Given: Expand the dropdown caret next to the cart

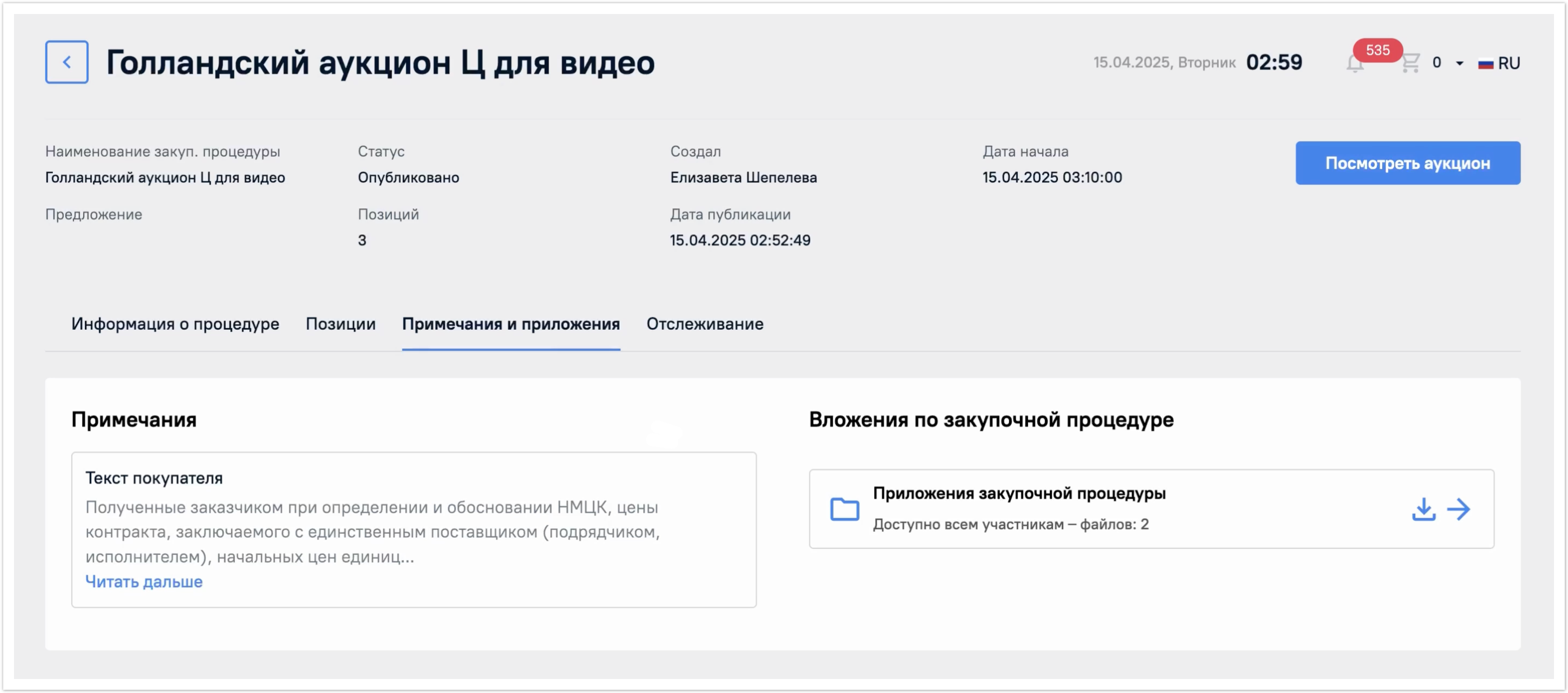Looking at the screenshot, I should [x=1459, y=63].
